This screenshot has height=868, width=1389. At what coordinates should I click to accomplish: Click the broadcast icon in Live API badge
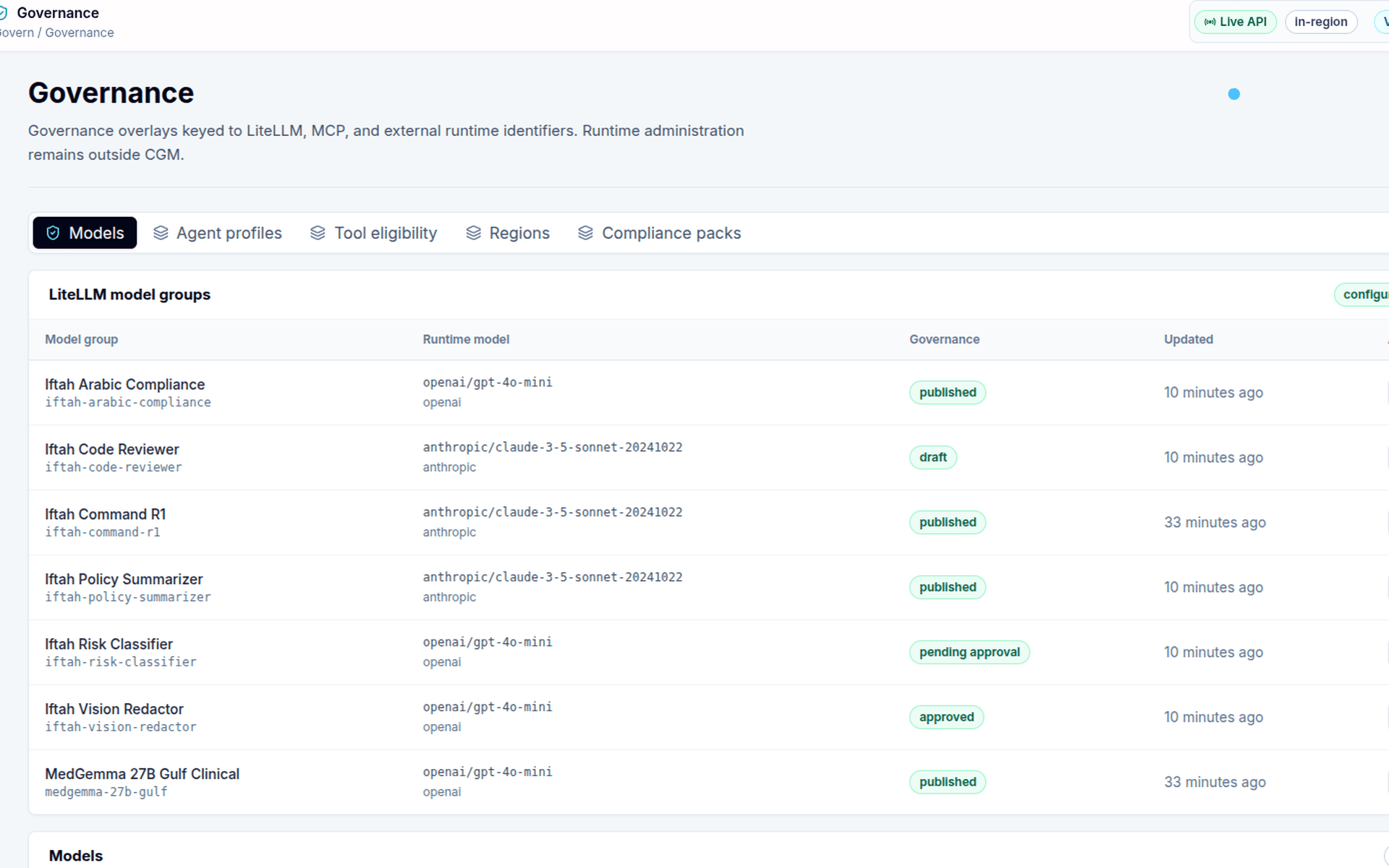click(1210, 22)
